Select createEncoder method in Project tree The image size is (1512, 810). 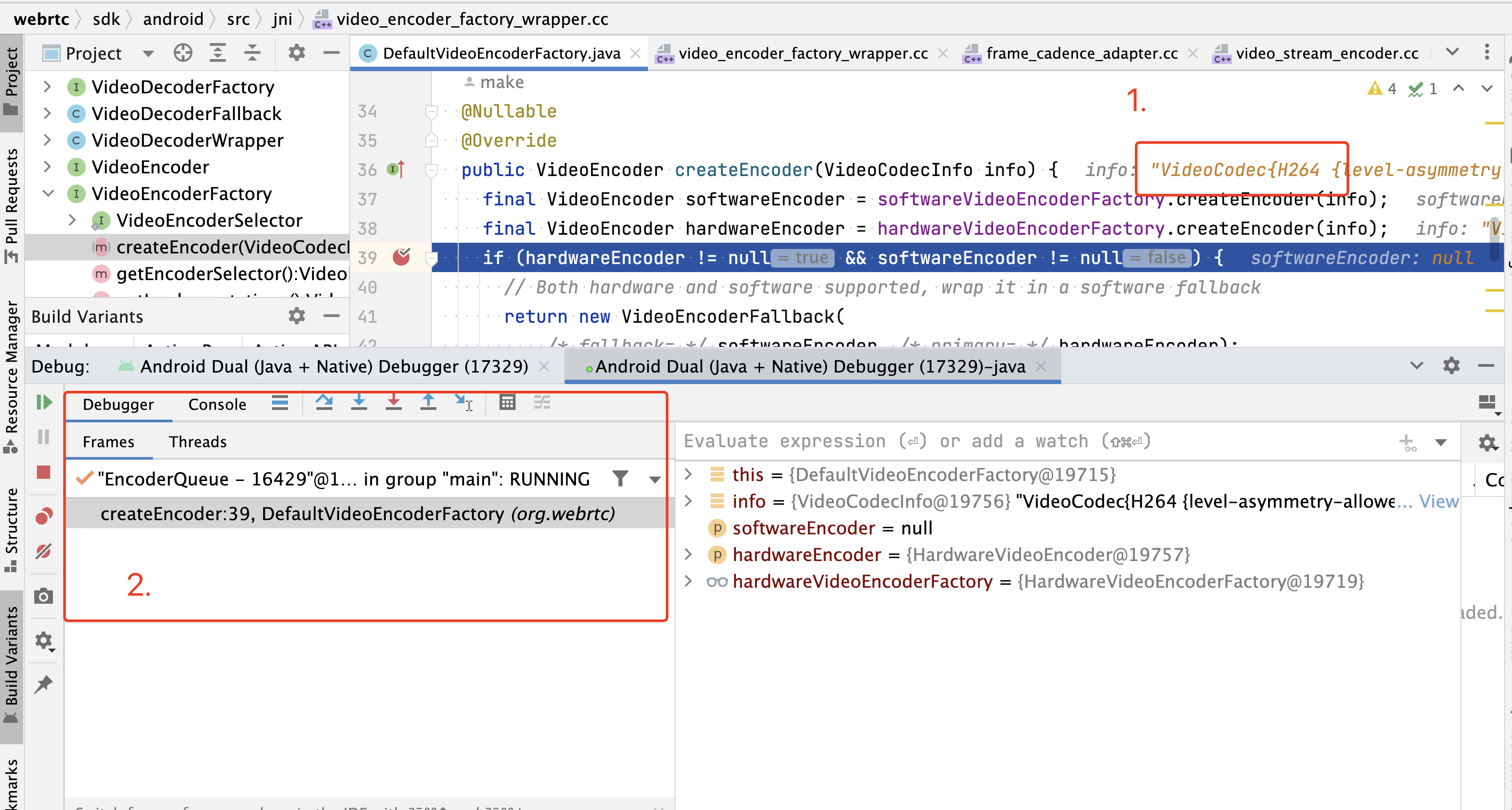click(x=221, y=247)
